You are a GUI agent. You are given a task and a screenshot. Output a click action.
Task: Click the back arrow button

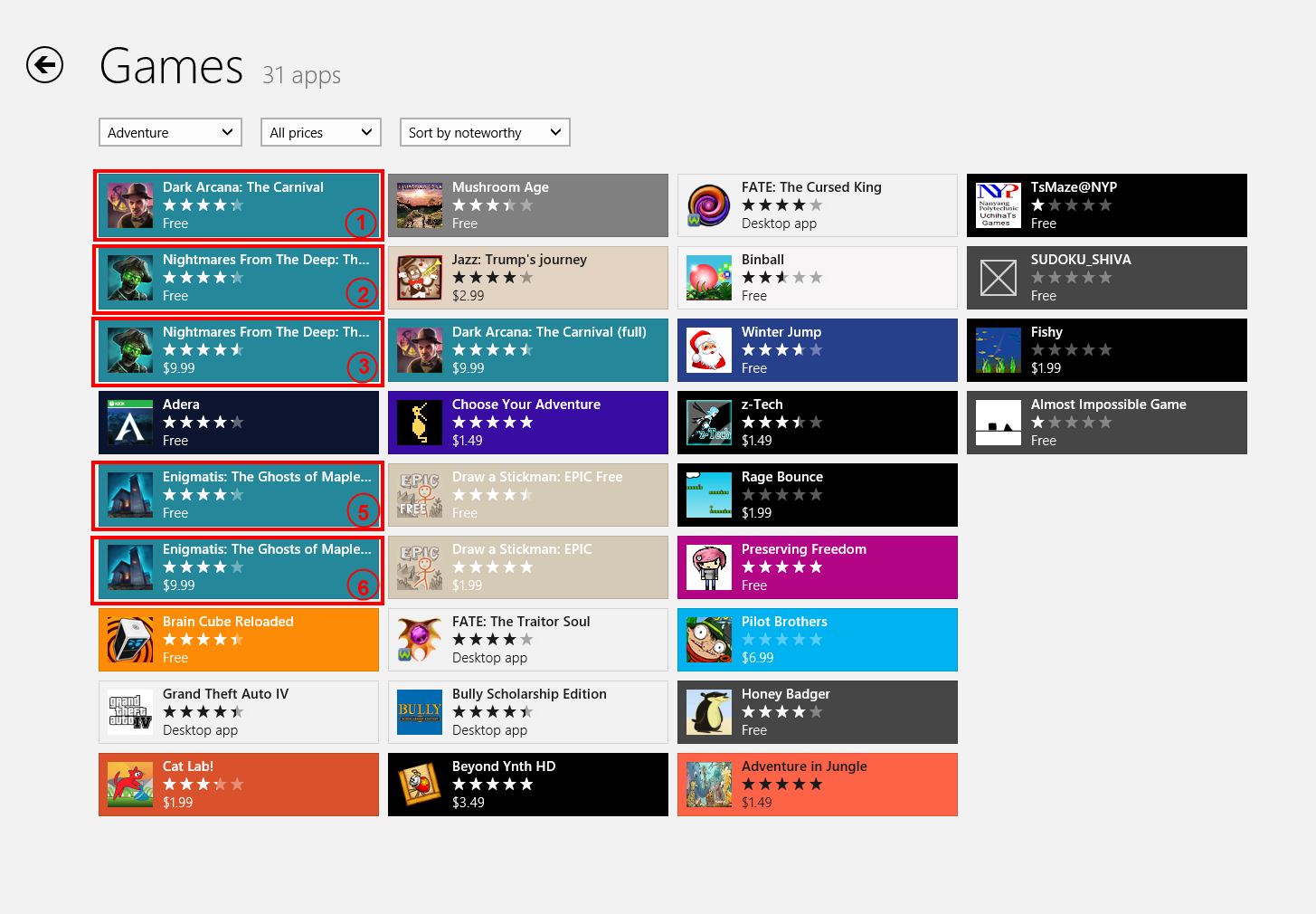click(x=44, y=65)
